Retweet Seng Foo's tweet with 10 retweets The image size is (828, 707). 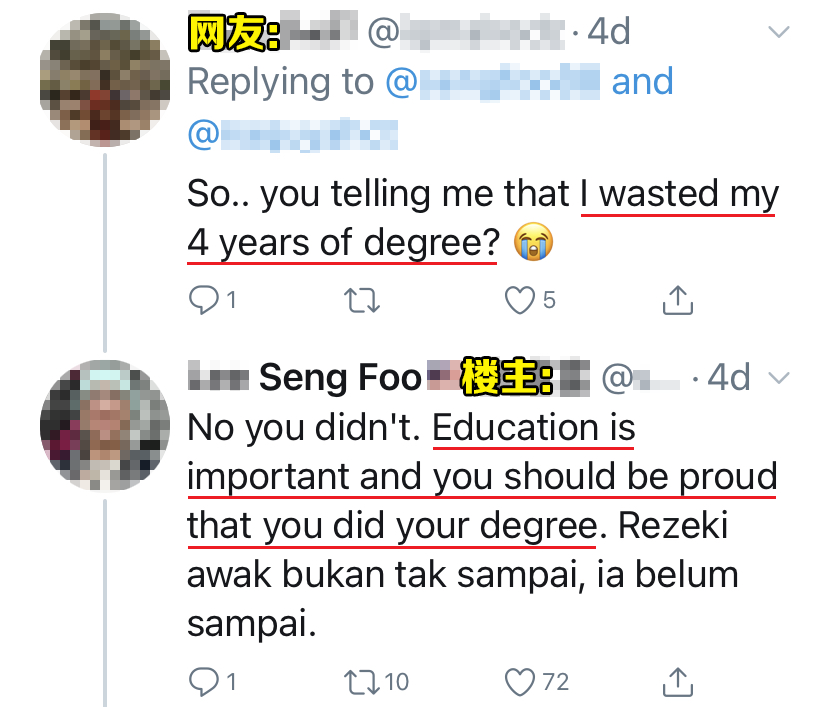(360, 682)
